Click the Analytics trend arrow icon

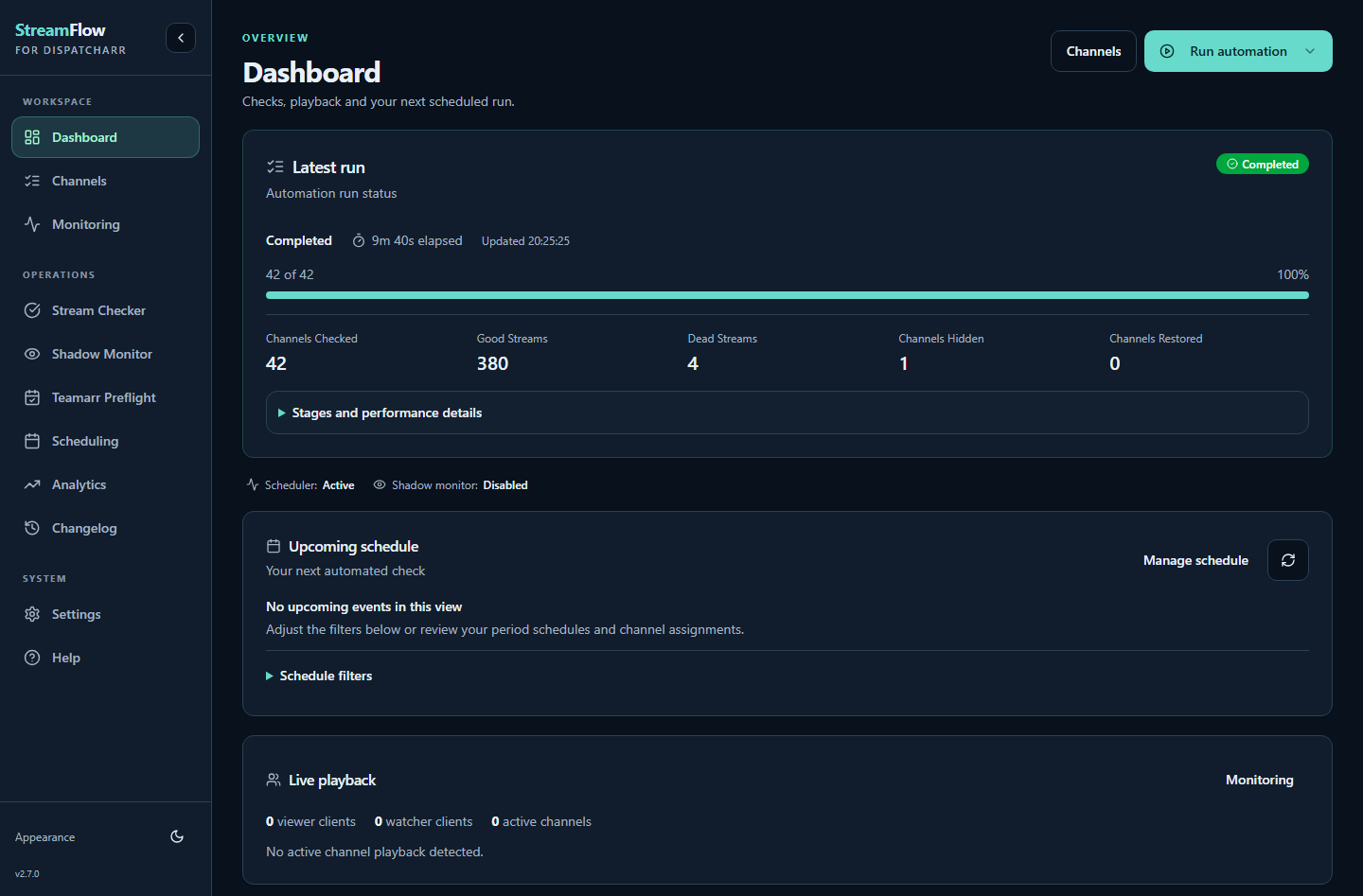coord(32,484)
